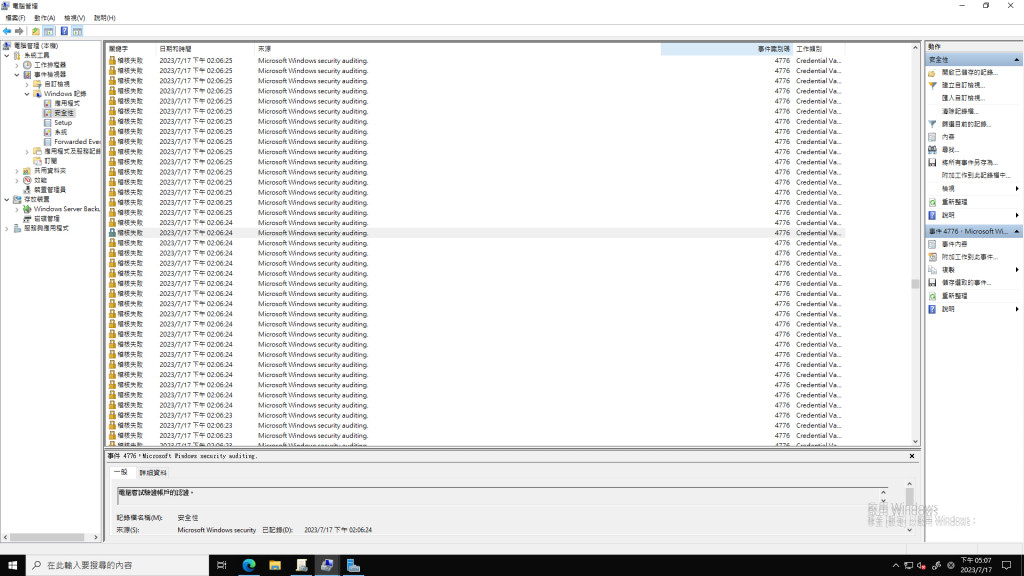Open the 檔案(F) menu
1024x576 pixels.
click(15, 18)
